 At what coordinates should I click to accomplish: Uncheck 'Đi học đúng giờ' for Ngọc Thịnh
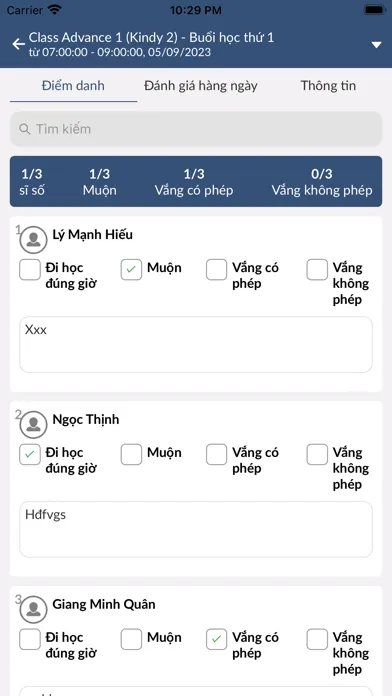[x=30, y=455]
